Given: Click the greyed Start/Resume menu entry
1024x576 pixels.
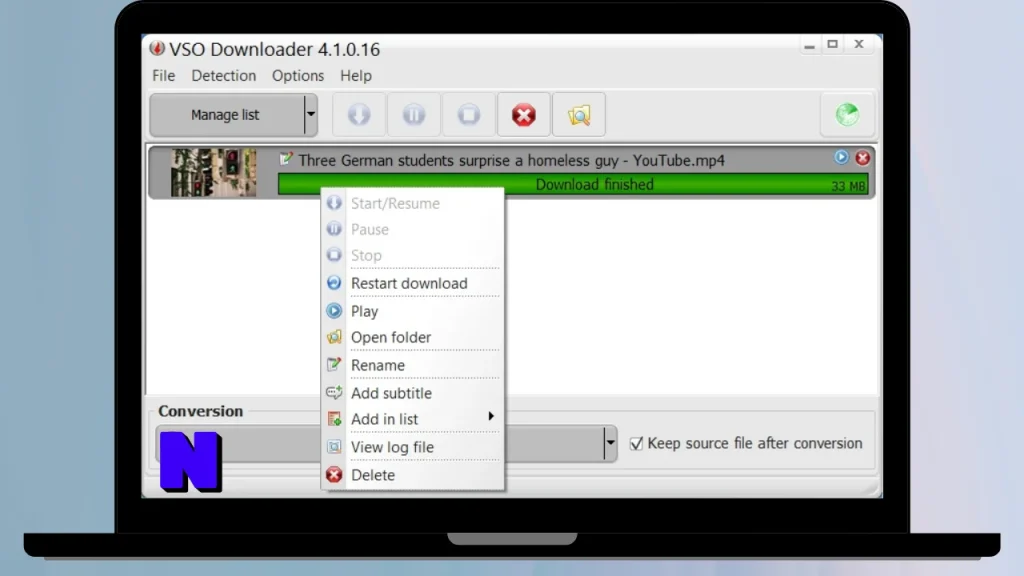Looking at the screenshot, I should pyautogui.click(x=413, y=203).
